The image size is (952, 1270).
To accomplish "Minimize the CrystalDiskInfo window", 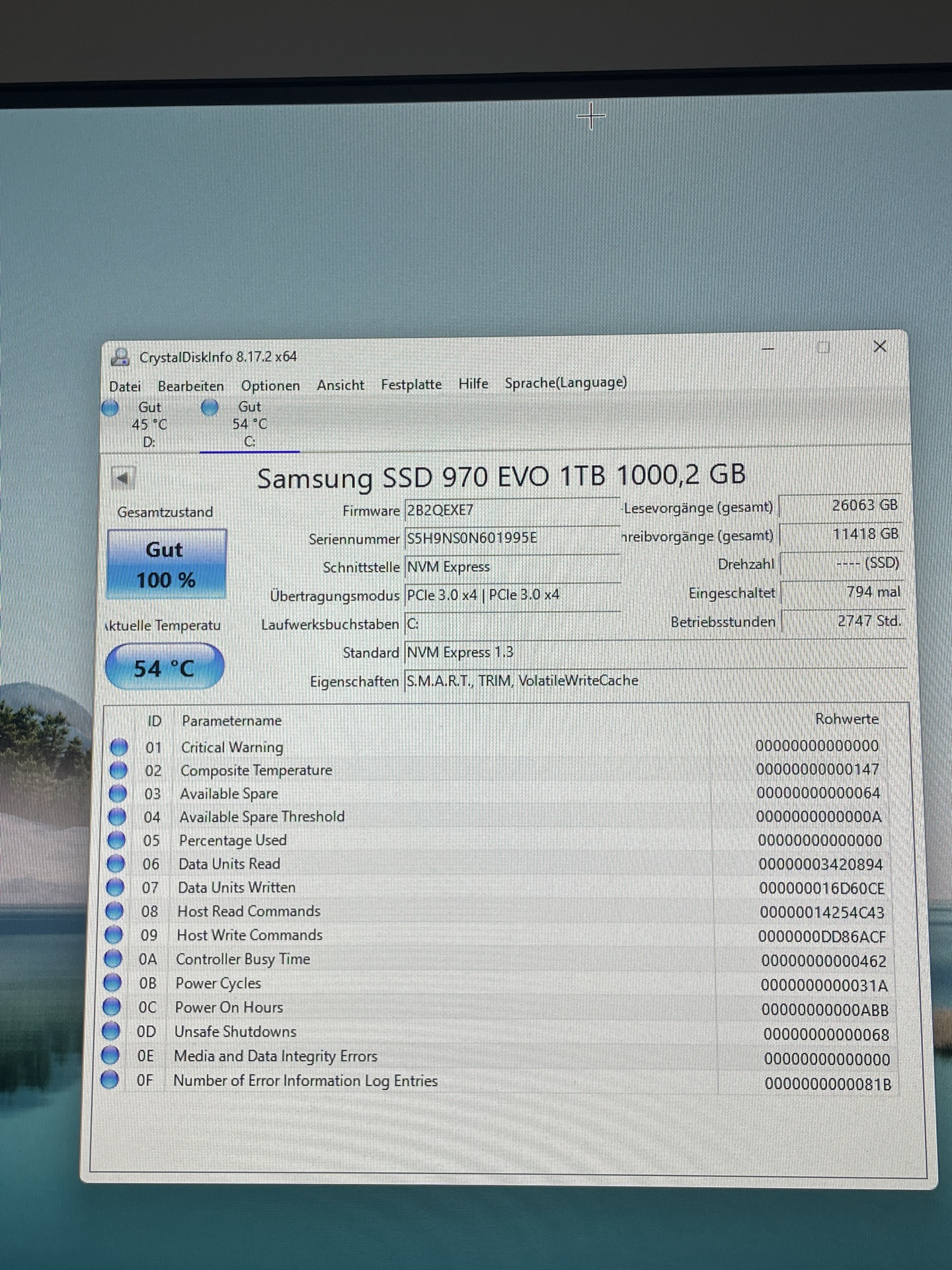I will point(768,348).
